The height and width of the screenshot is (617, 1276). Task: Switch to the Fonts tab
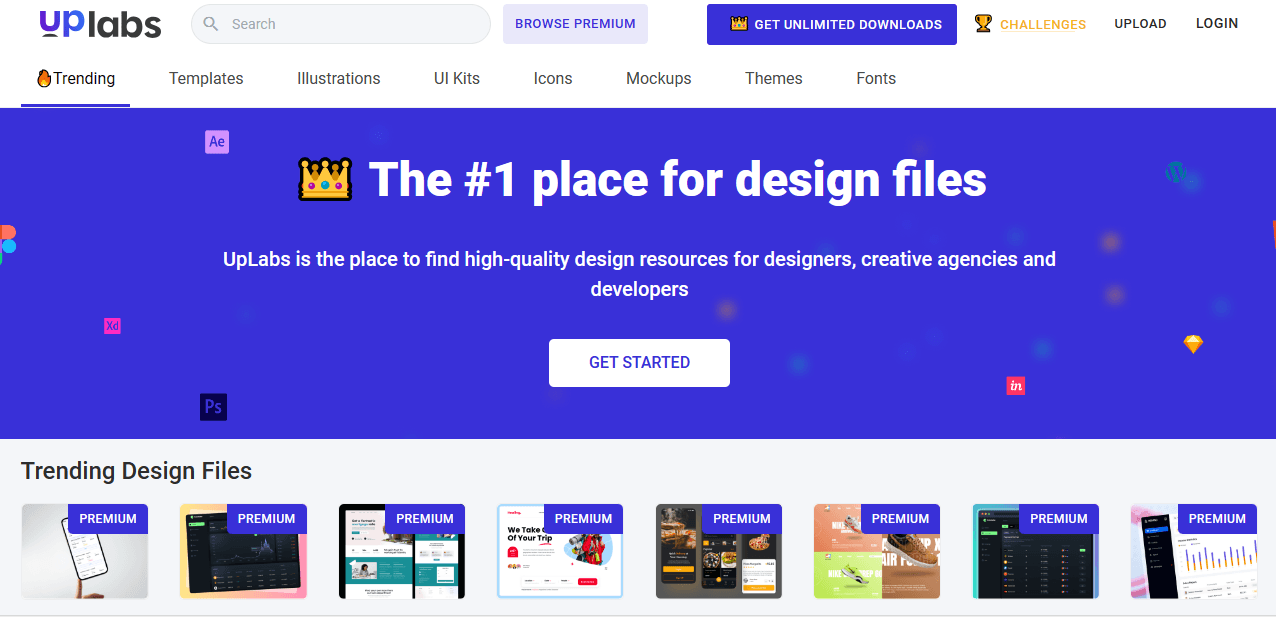[875, 78]
